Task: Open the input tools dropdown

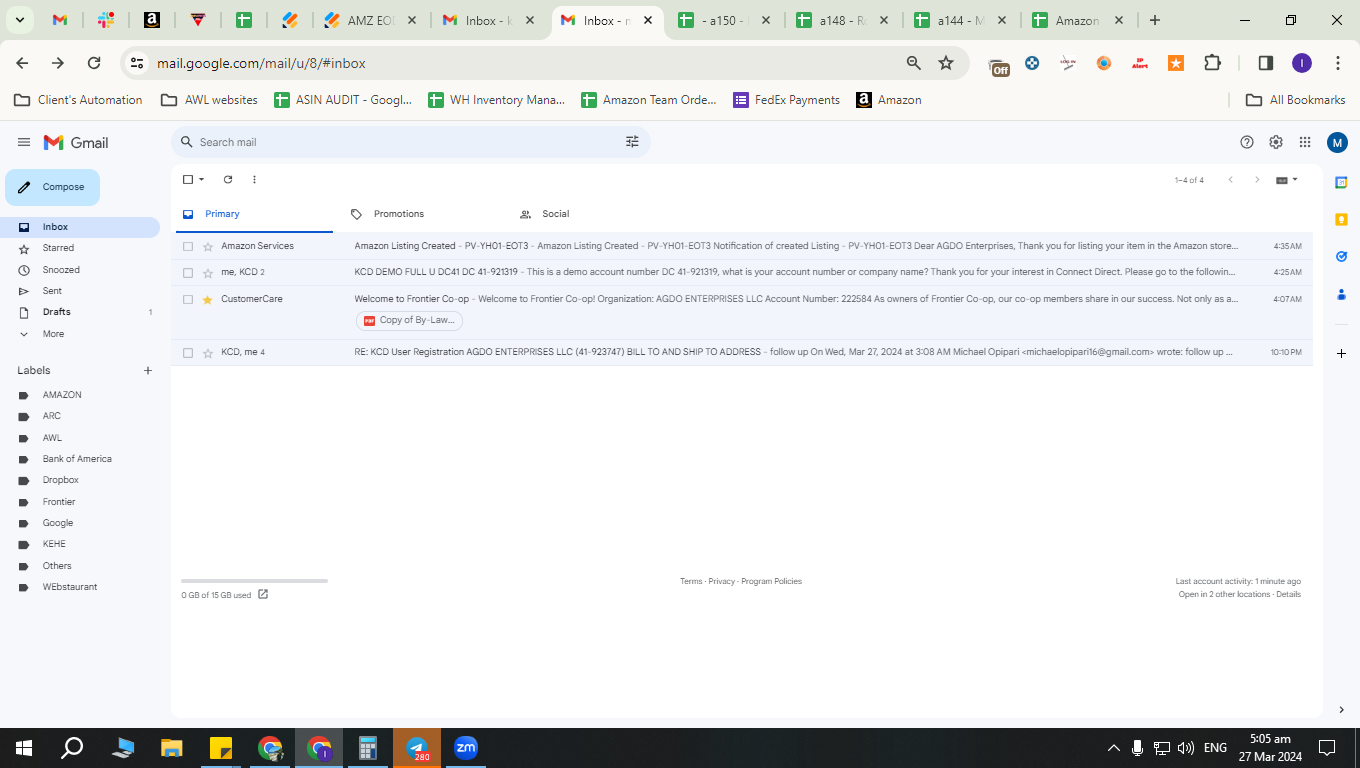Action: click(x=1287, y=180)
